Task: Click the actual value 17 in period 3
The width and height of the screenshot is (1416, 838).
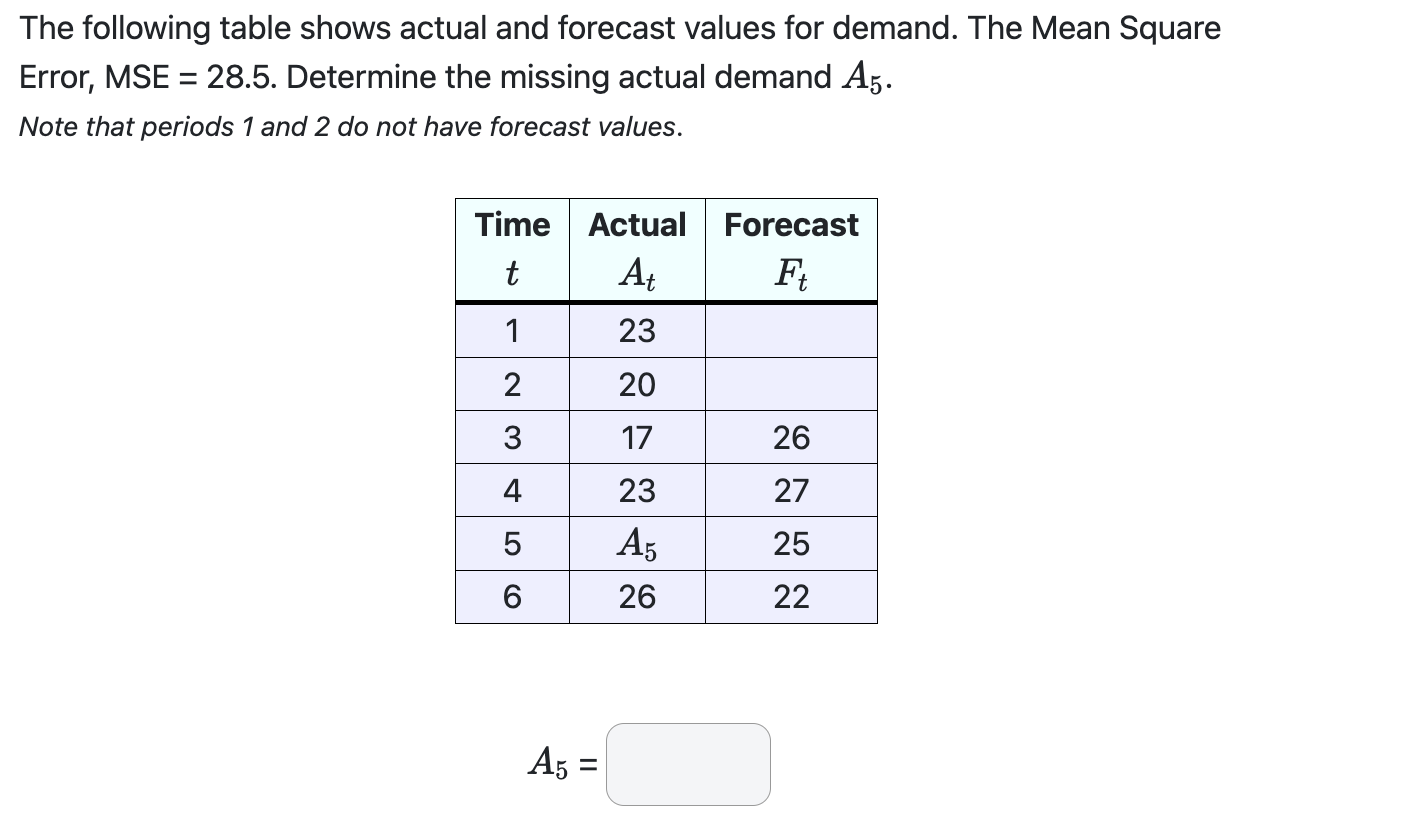Action: [x=637, y=437]
